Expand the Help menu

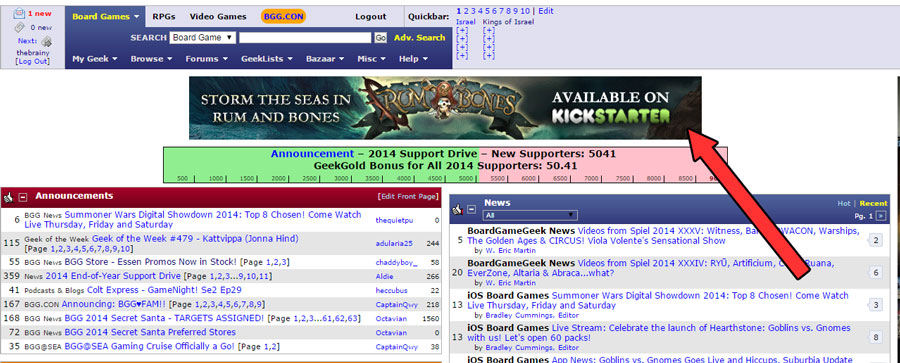point(413,59)
